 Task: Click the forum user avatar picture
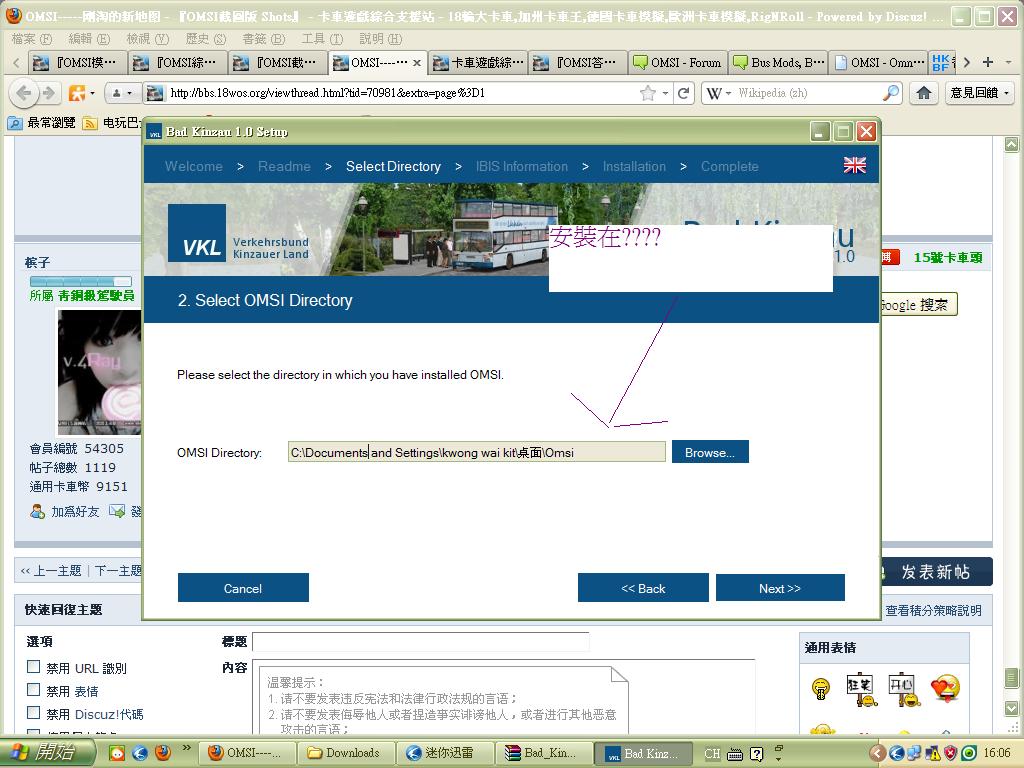pyautogui.click(x=99, y=372)
